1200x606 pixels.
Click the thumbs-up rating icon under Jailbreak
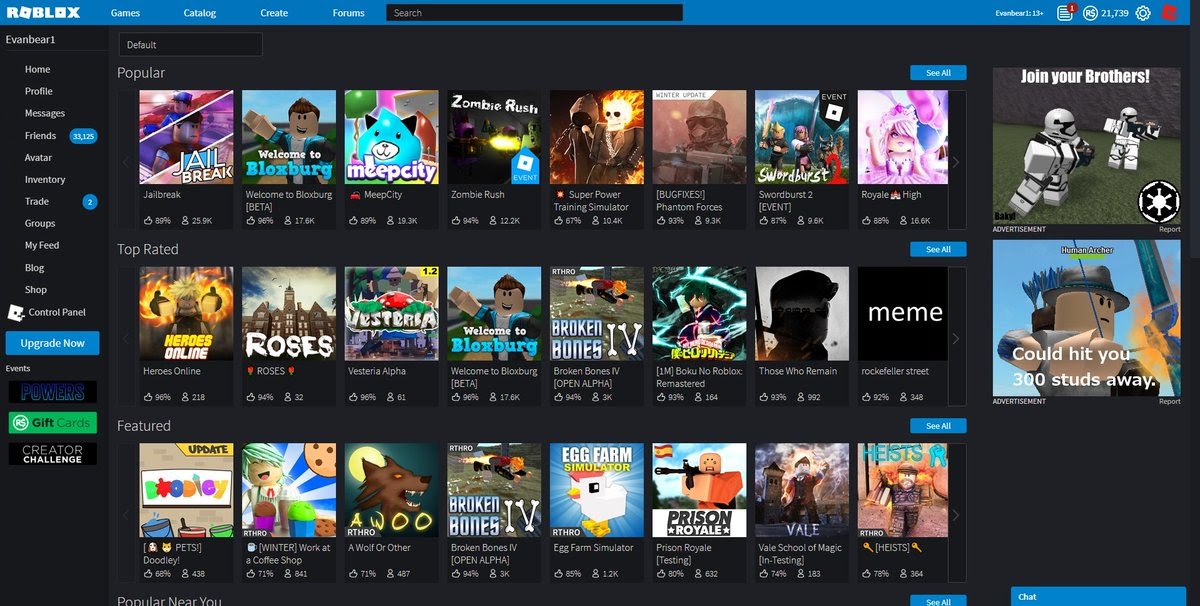point(149,220)
